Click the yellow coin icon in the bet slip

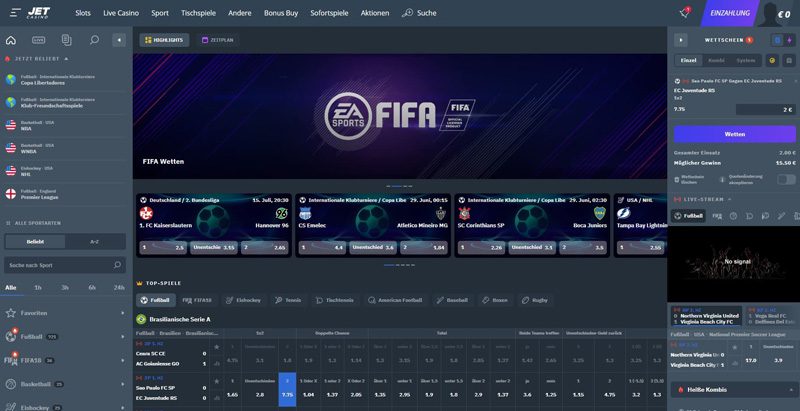[772, 60]
